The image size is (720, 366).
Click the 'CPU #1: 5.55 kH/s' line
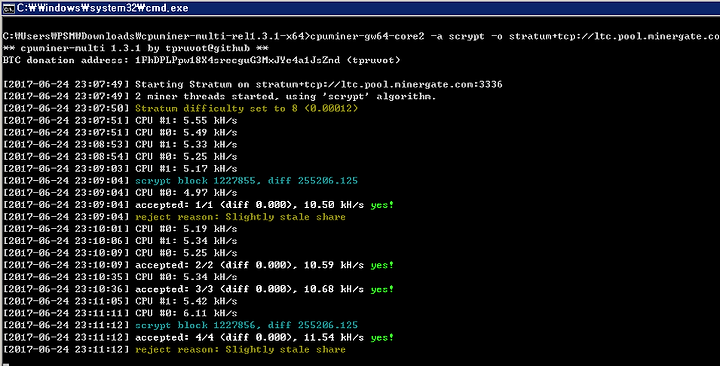[120, 120]
